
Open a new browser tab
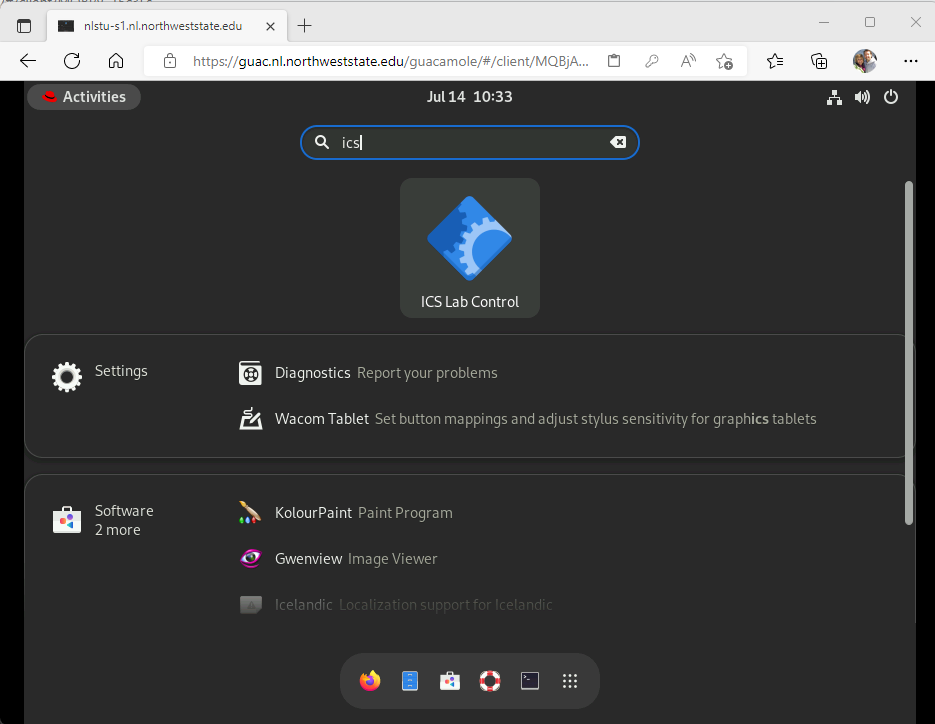click(304, 26)
